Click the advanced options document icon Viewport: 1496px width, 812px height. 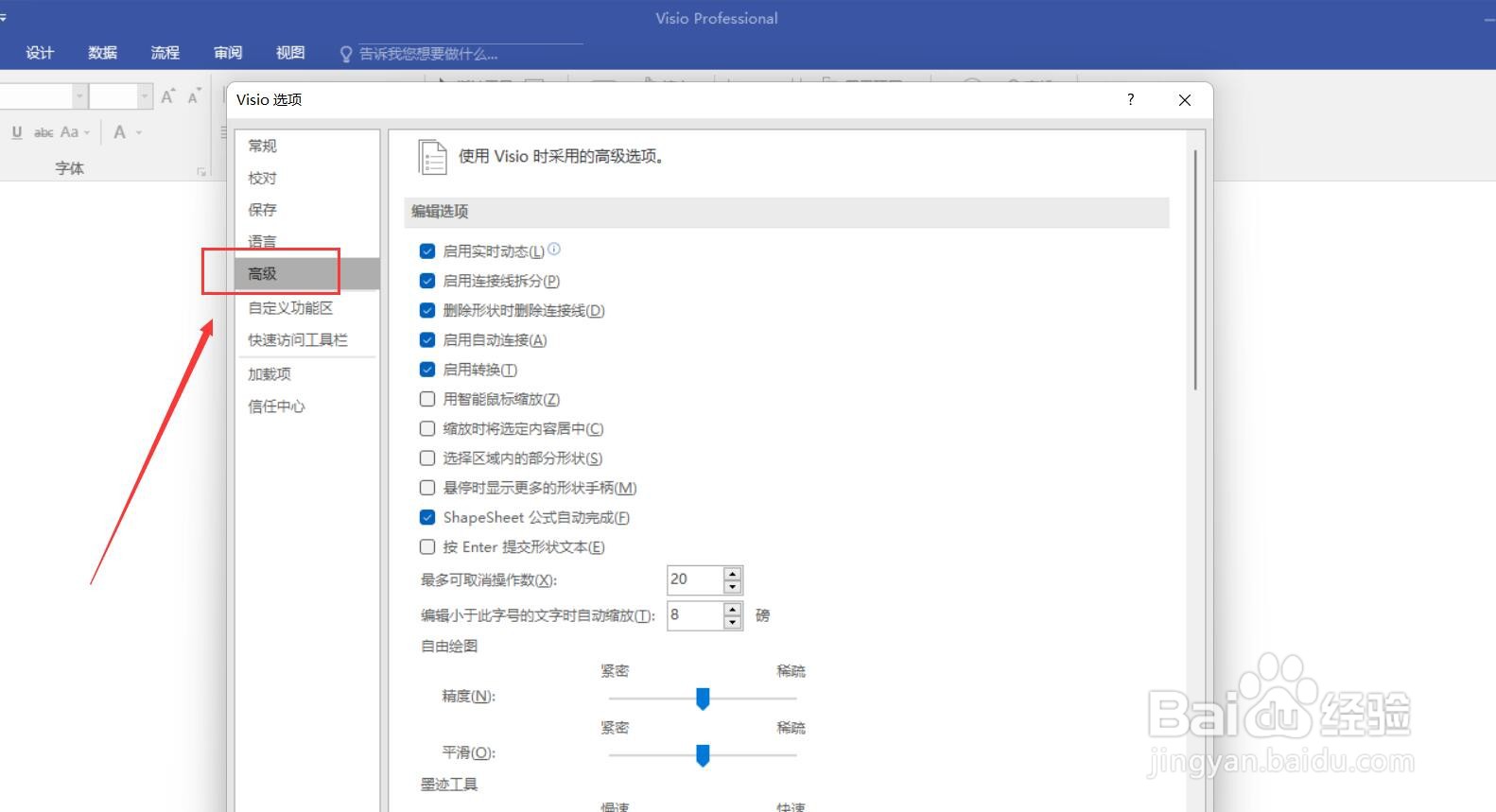pyautogui.click(x=432, y=157)
